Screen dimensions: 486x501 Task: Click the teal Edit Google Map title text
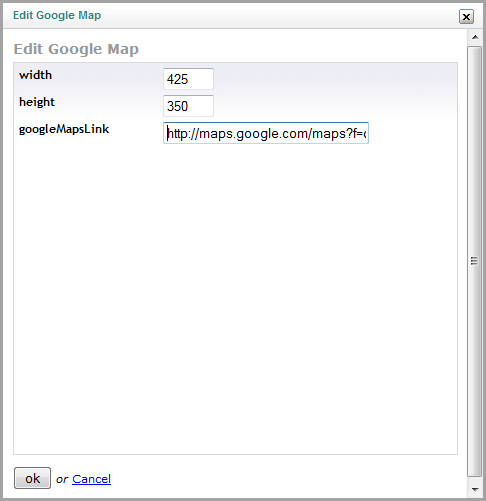(x=57, y=15)
